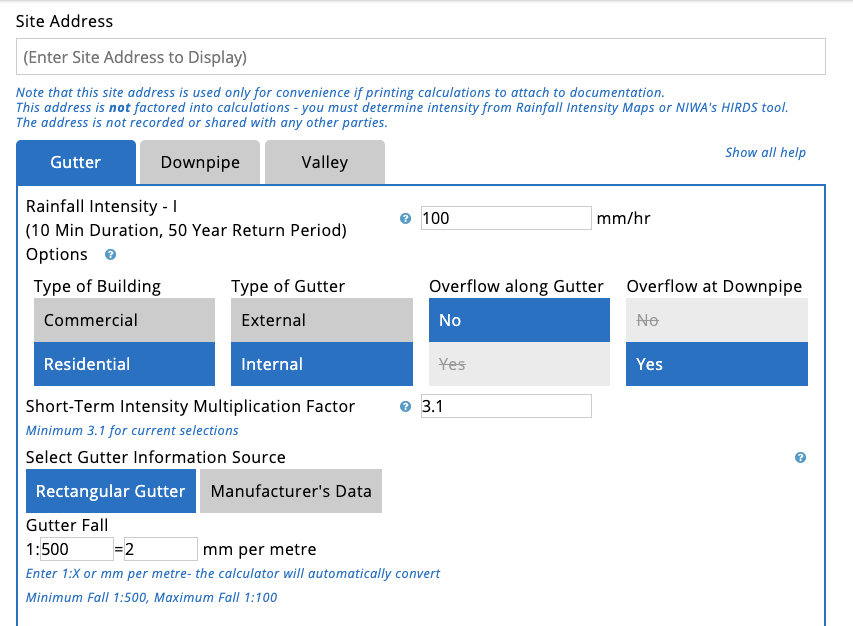Set Overflow along Gutter to No

click(519, 320)
